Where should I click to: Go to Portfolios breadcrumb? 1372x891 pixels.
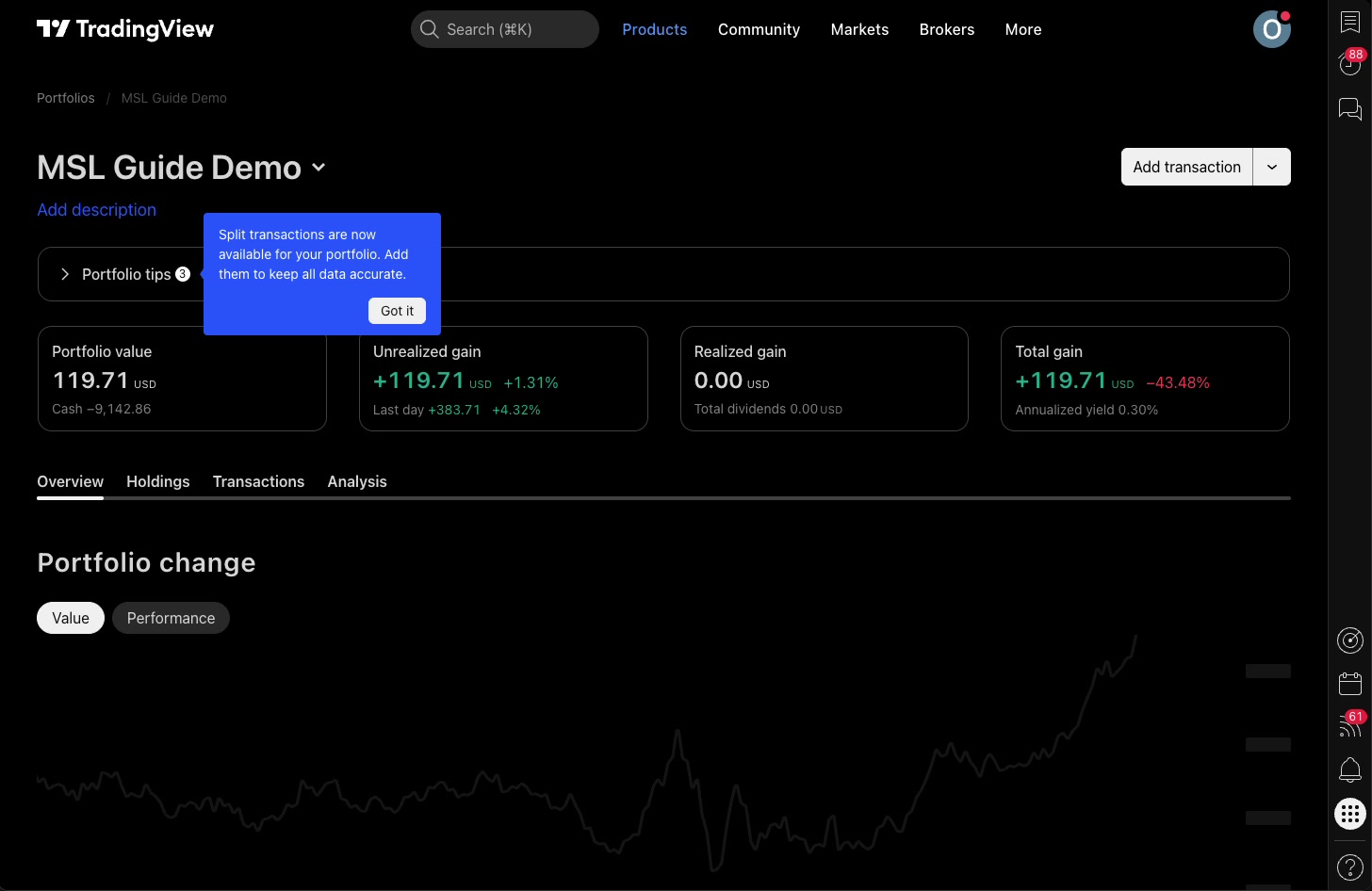click(x=66, y=98)
